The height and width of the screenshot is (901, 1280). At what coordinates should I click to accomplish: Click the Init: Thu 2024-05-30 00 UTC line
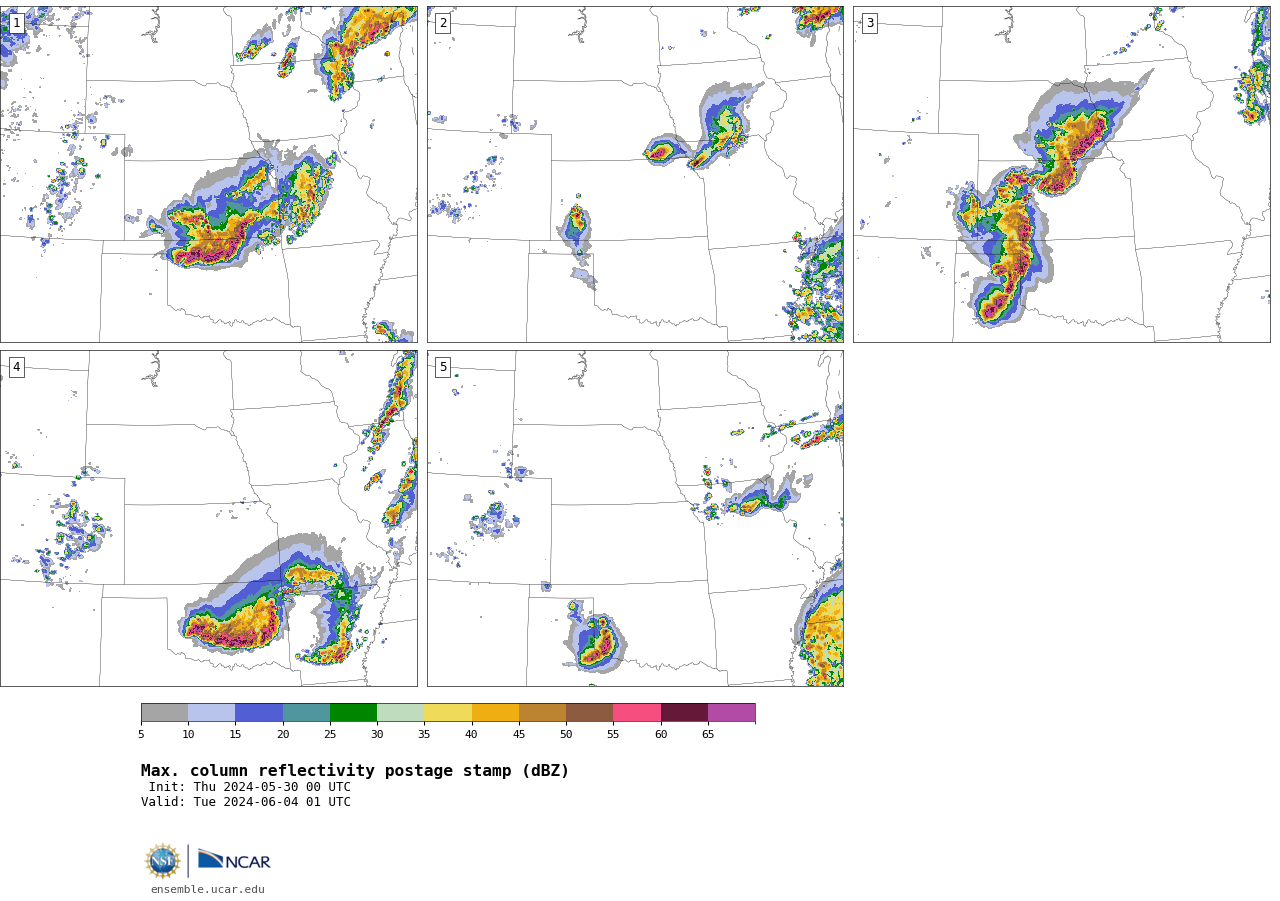click(x=249, y=787)
